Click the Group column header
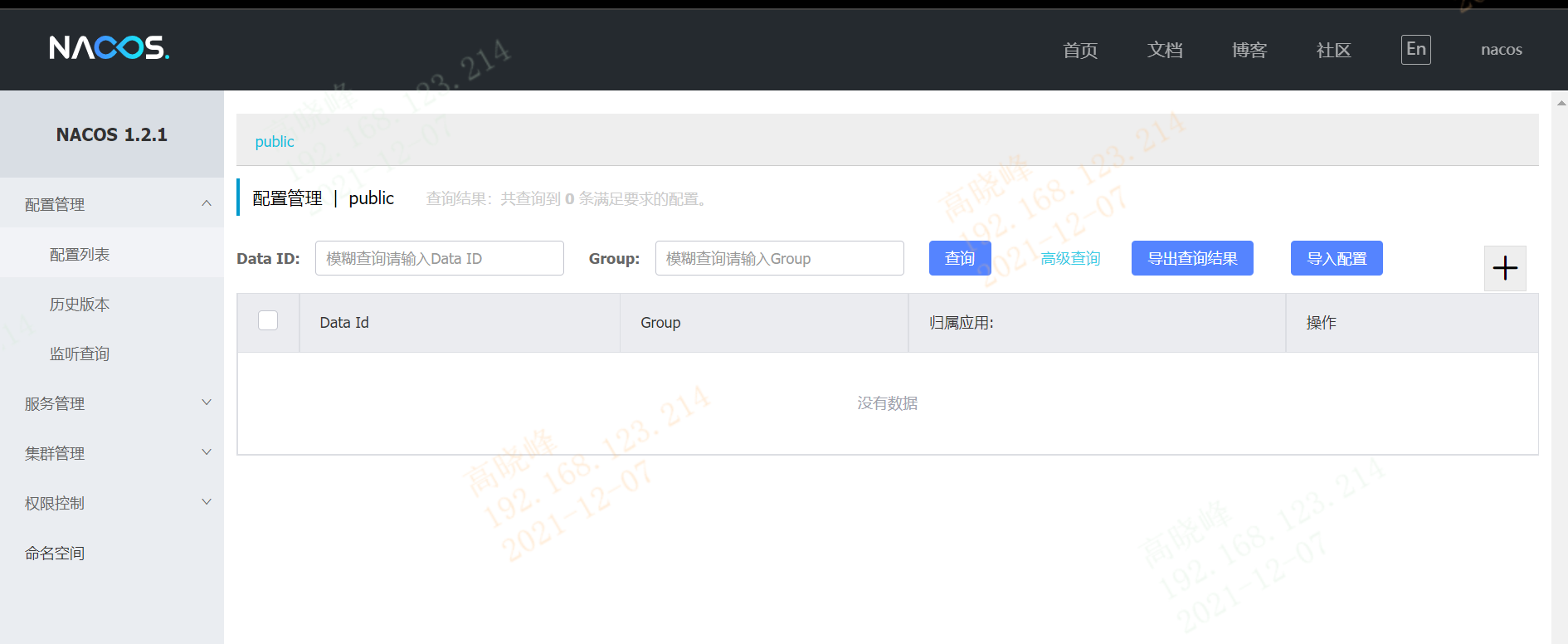The image size is (1568, 644). [764, 323]
